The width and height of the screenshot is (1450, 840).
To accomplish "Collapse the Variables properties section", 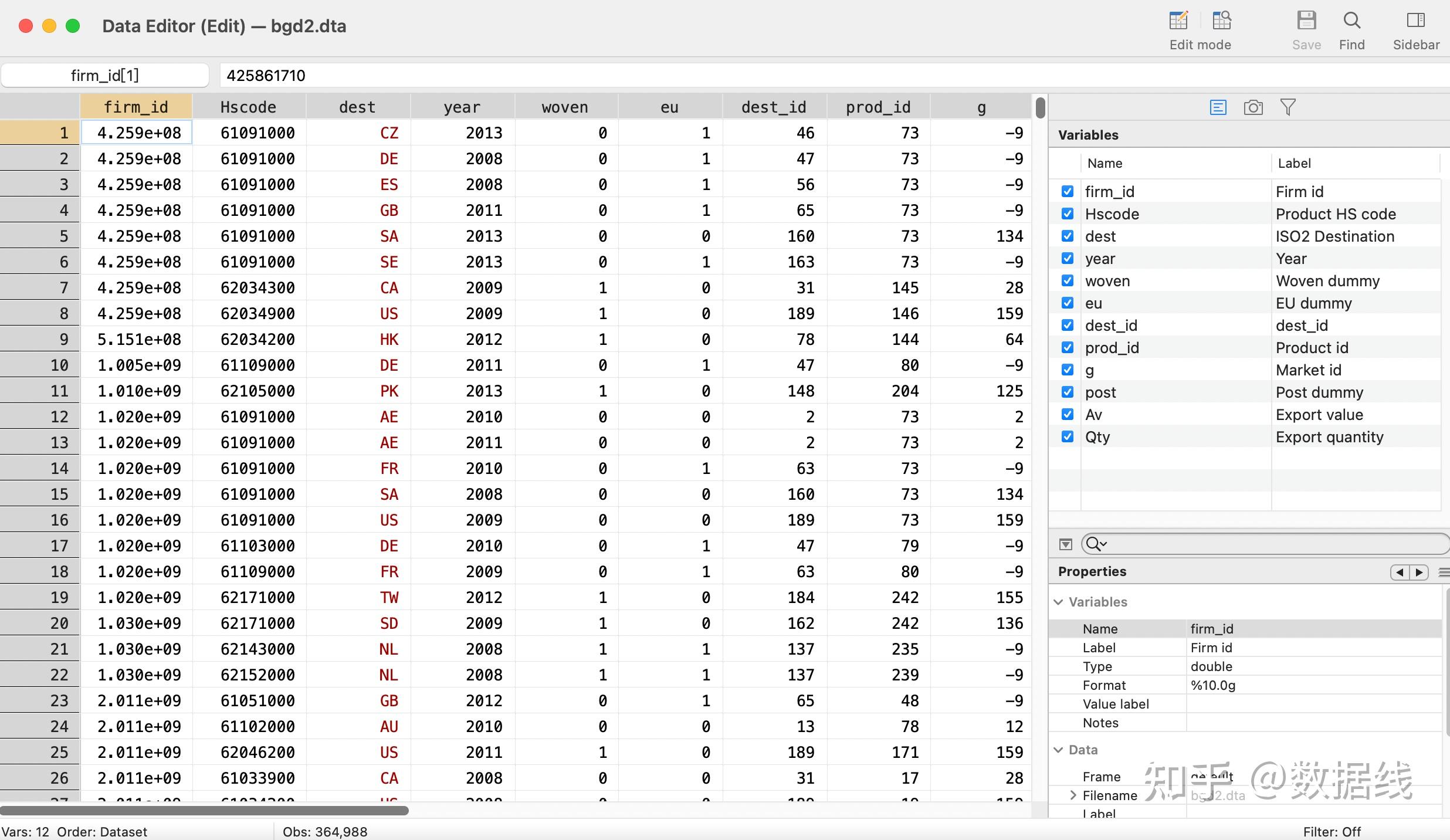I will [1059, 602].
